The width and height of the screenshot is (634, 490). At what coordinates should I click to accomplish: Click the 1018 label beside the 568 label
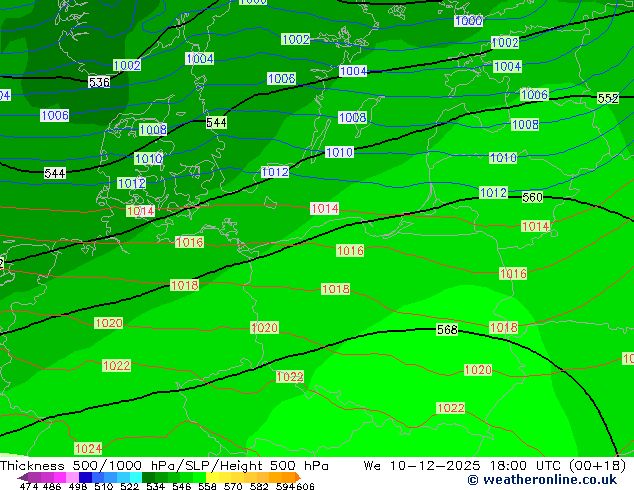[x=503, y=327]
